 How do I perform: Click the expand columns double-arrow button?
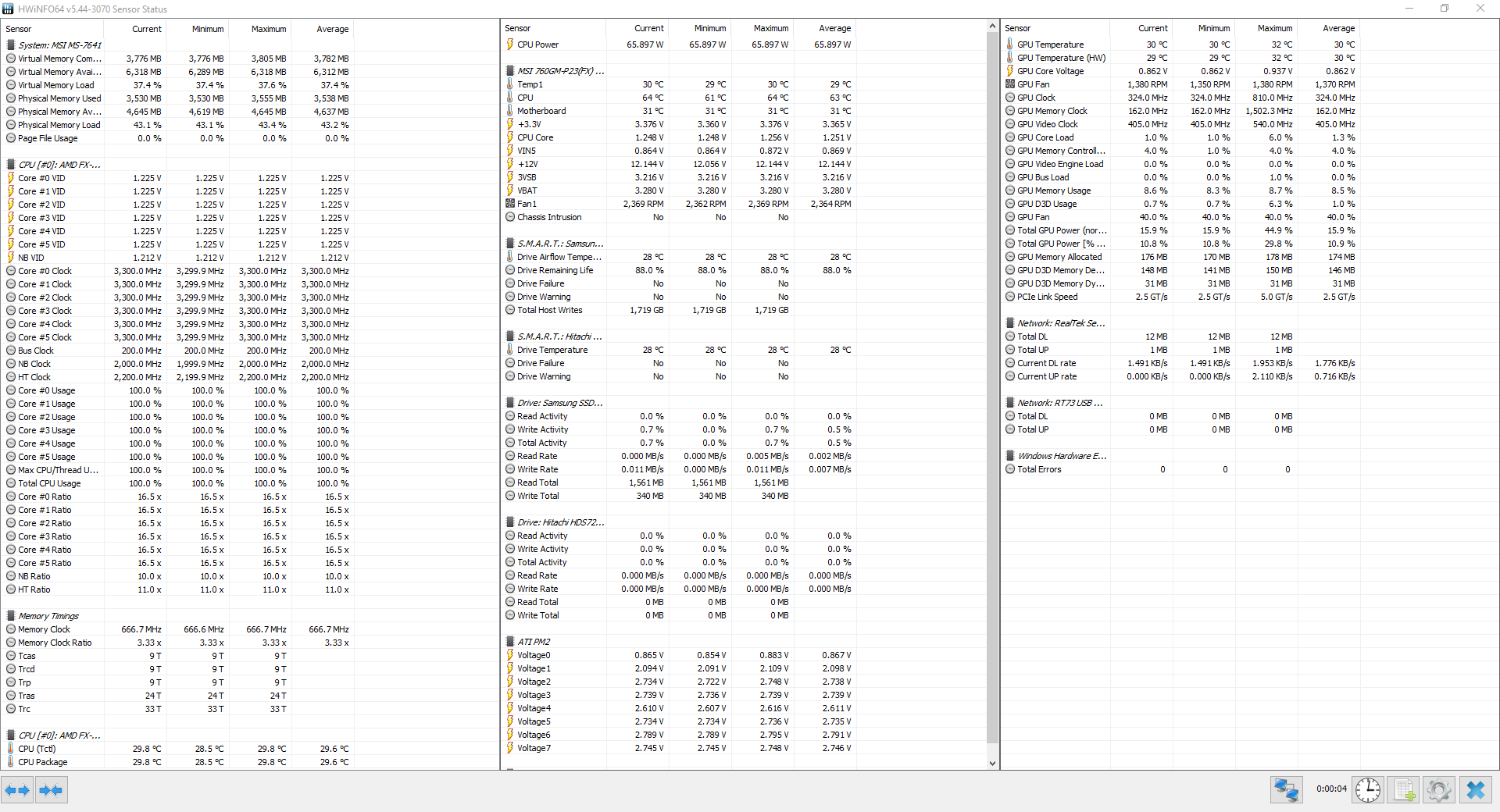(x=17, y=790)
